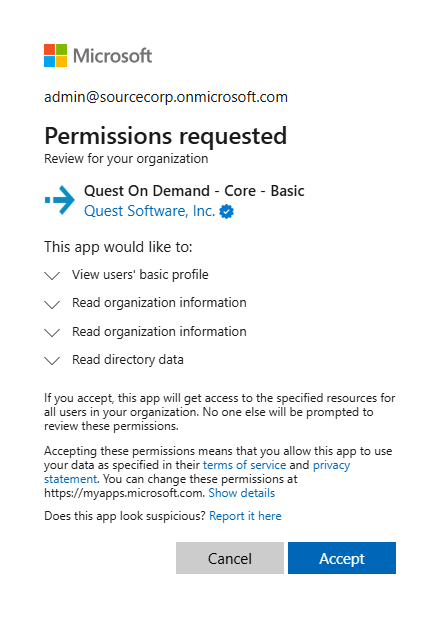This screenshot has width=440, height=618.
Task: Click the Show details link
Action: tap(242, 493)
